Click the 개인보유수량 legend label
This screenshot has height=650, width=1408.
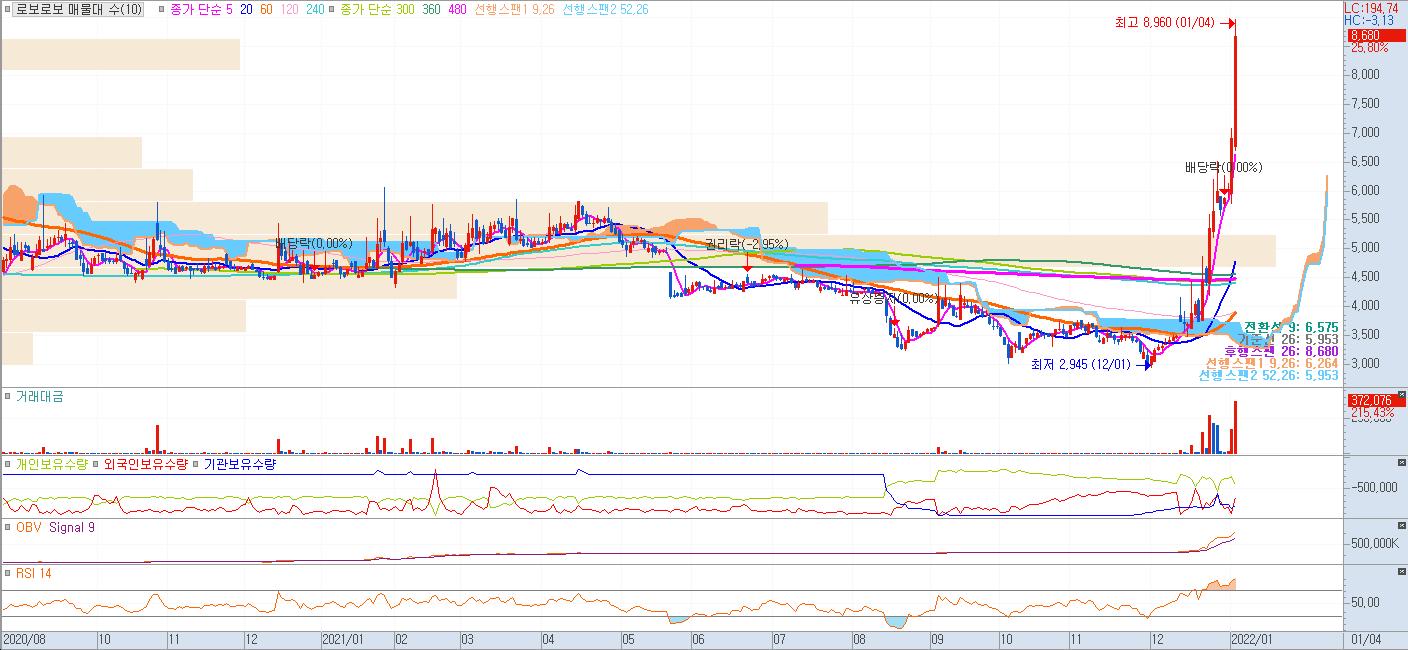[50, 465]
